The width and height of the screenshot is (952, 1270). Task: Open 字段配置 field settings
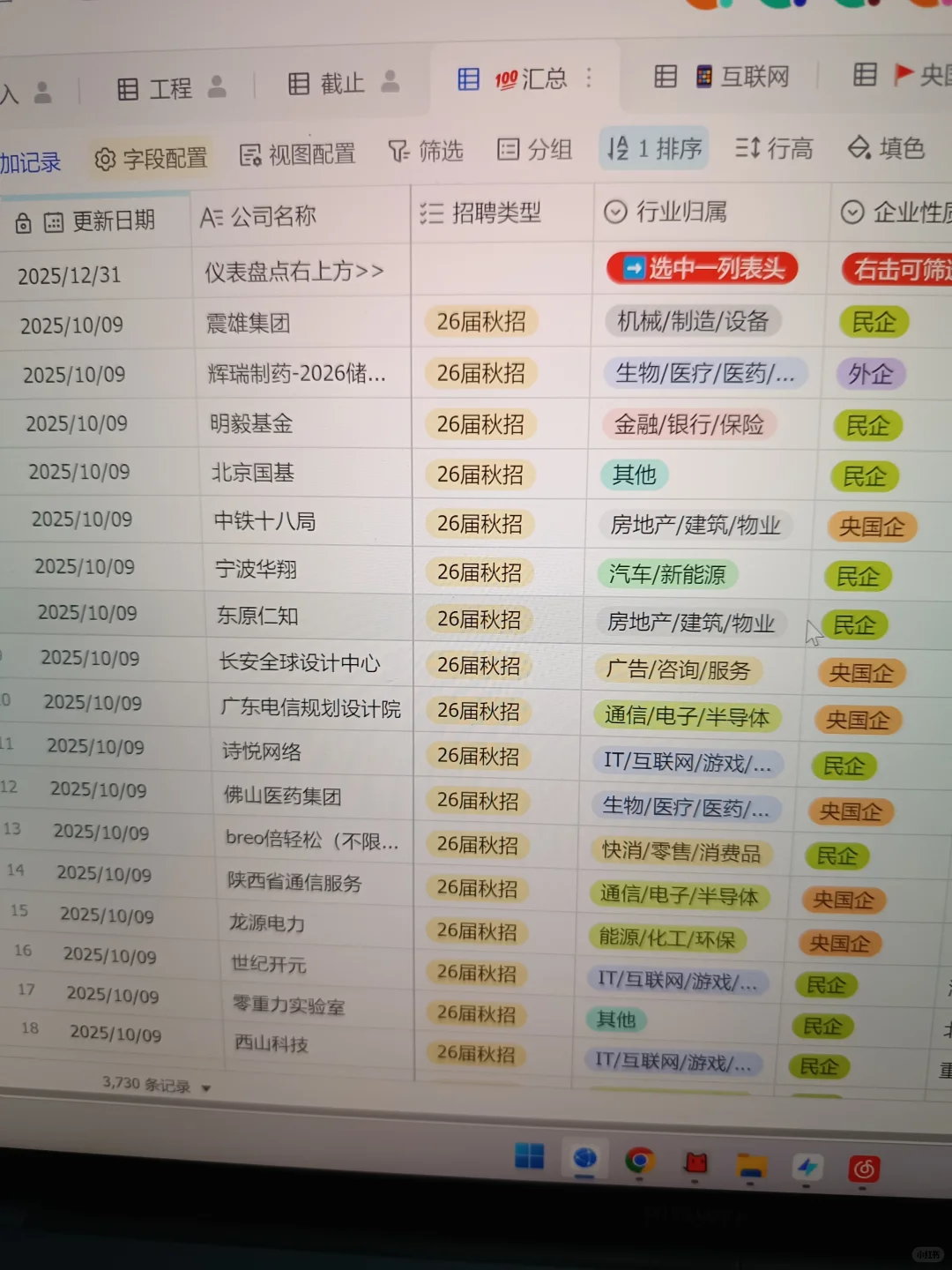(152, 159)
